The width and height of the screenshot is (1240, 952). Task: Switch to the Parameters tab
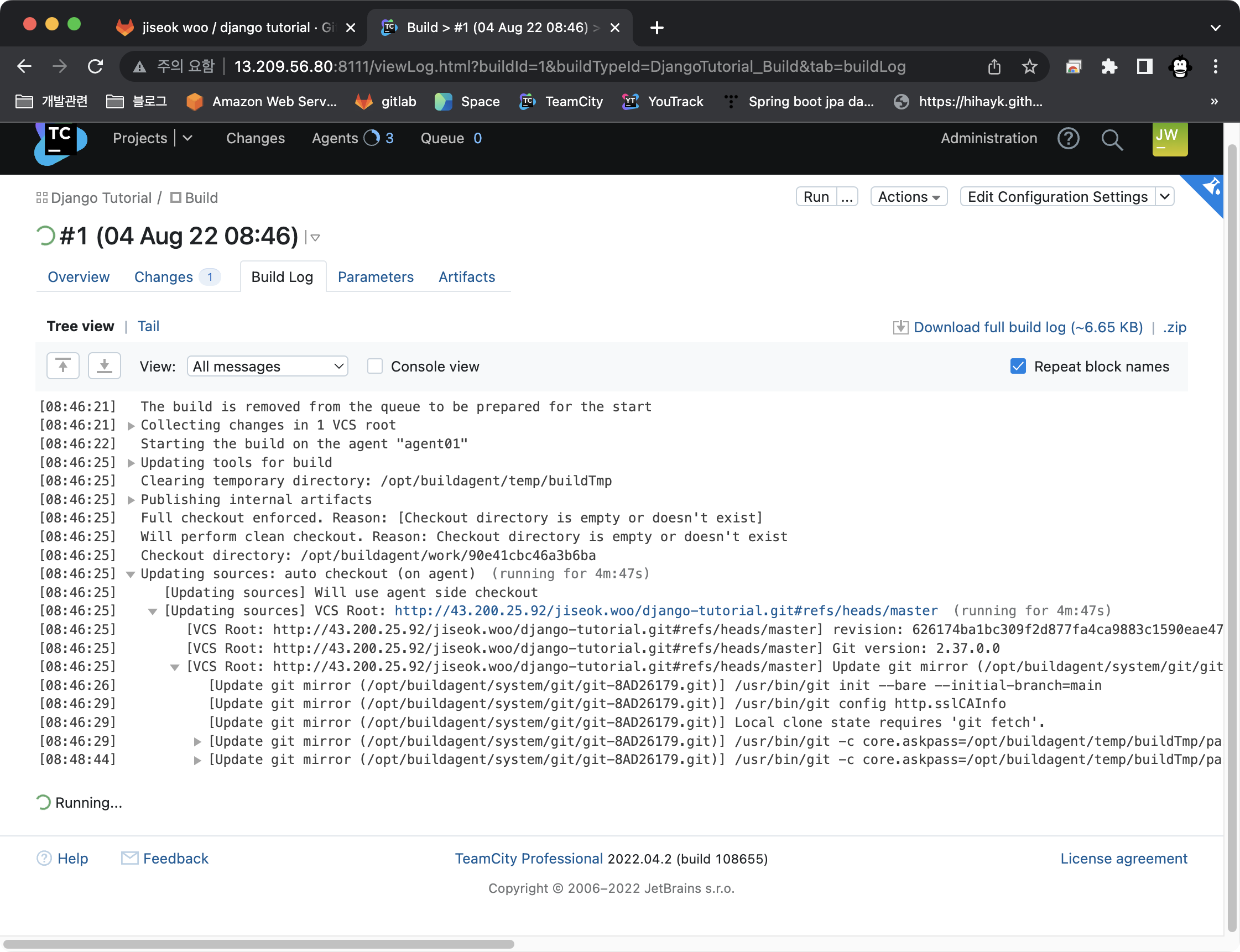tap(376, 277)
